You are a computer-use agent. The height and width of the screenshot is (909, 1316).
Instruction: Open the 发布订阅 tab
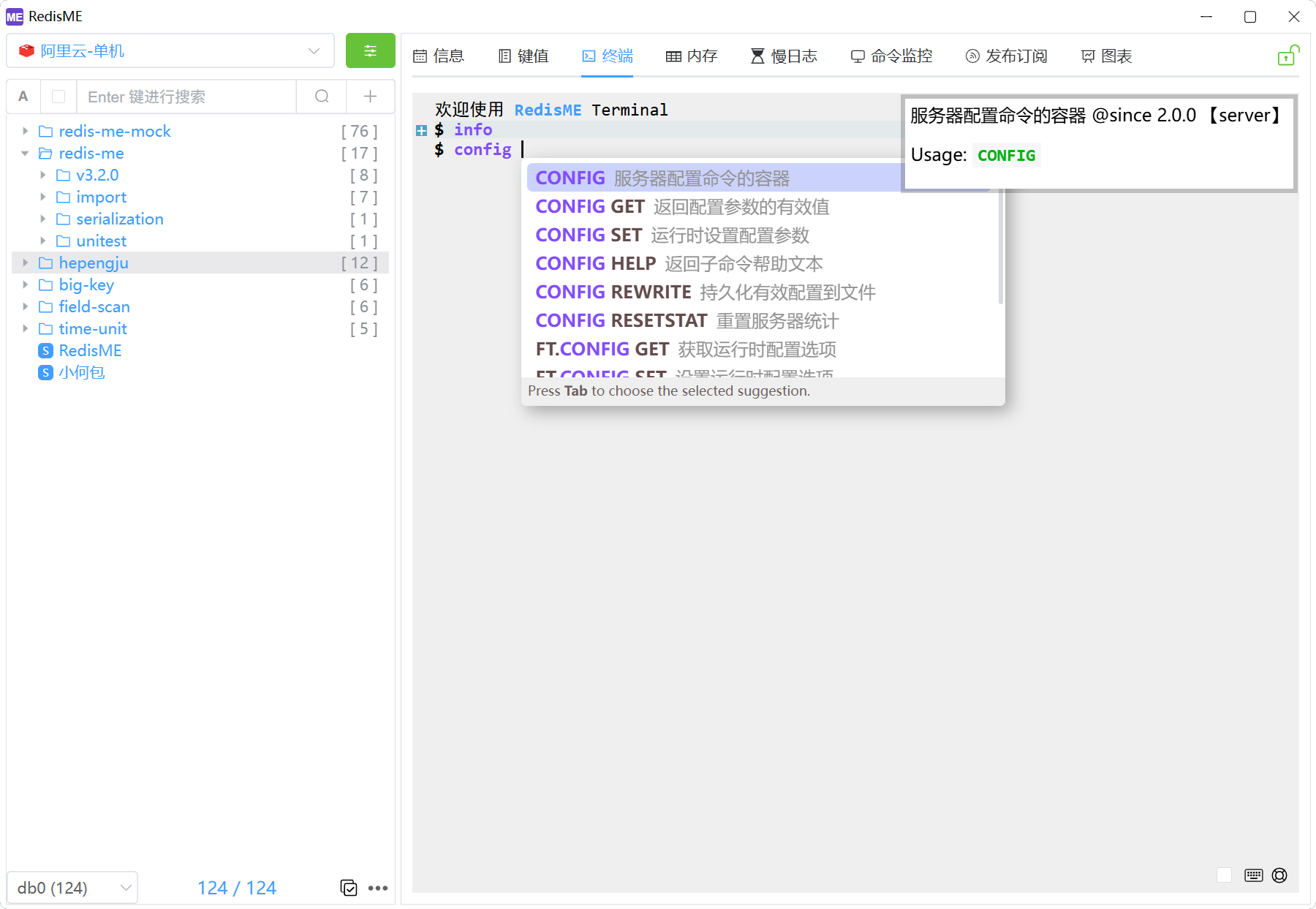(x=1006, y=56)
